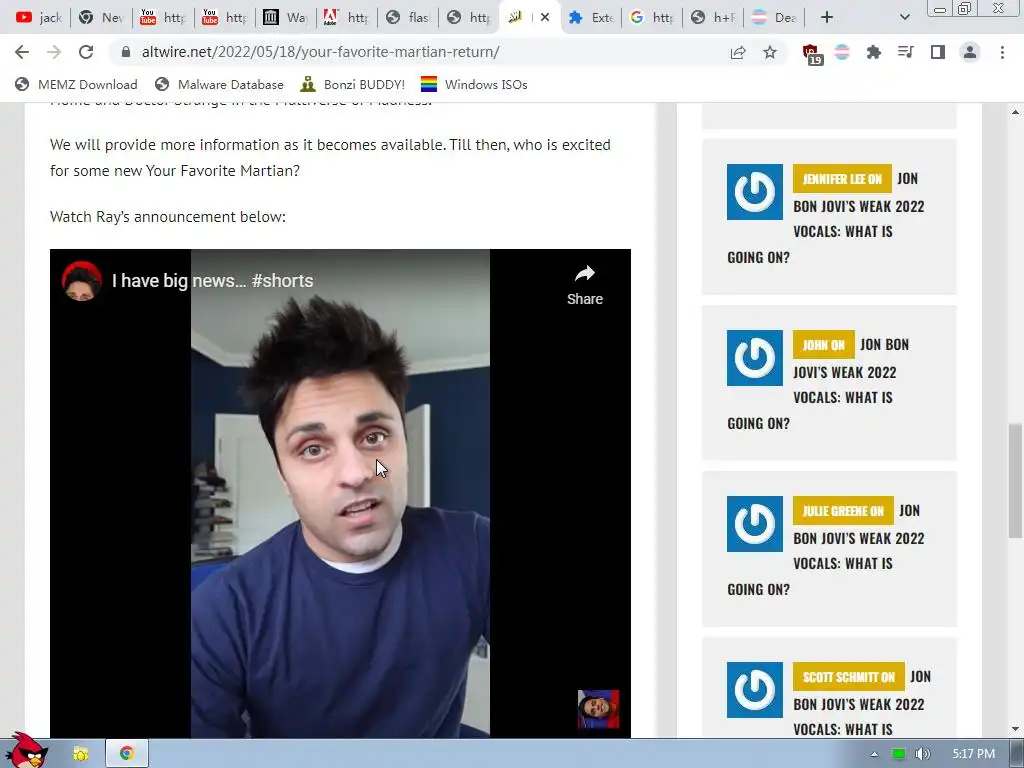Click 'SCOTT SCHMITT ON' comment label
This screenshot has width=1024, height=768.
[848, 677]
